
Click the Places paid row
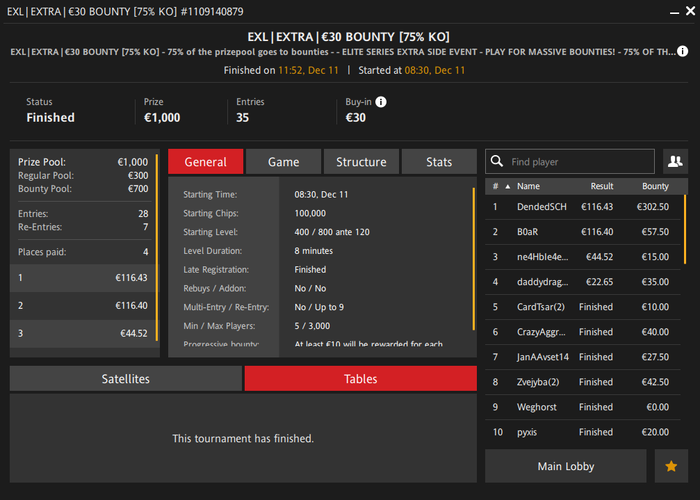pos(83,252)
